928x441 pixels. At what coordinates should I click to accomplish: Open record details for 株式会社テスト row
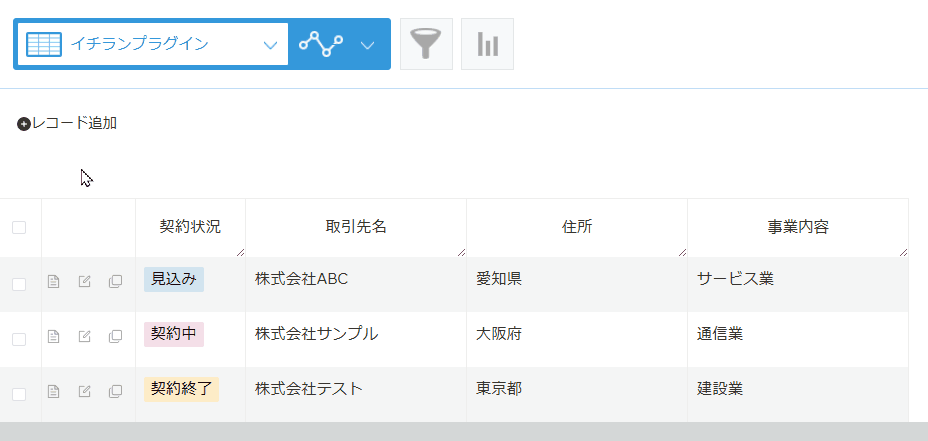[x=54, y=392]
